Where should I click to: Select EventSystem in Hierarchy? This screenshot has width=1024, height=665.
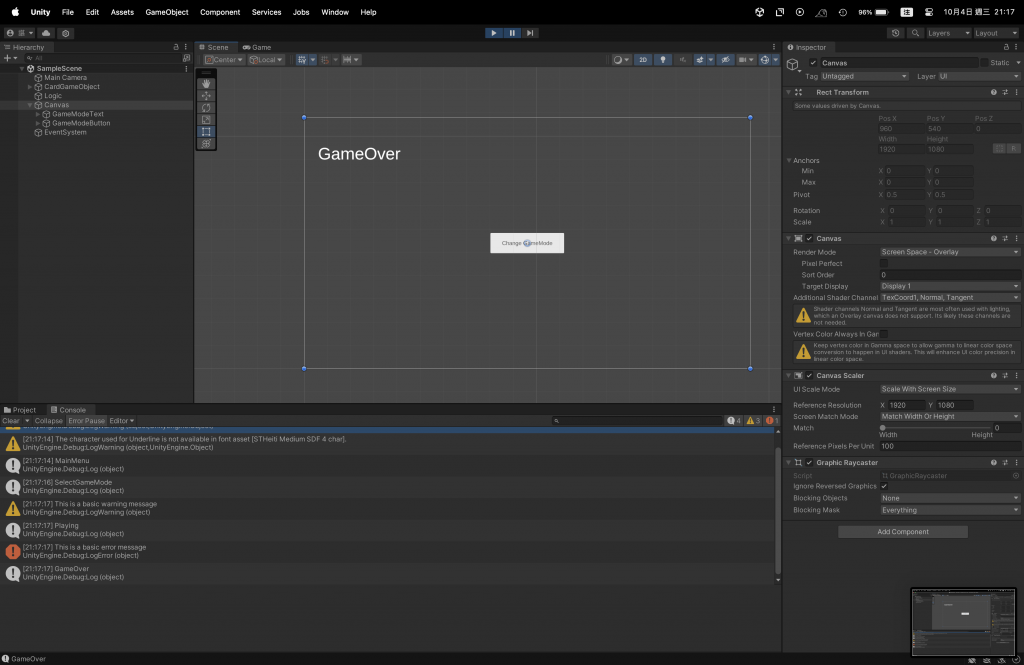pyautogui.click(x=65, y=133)
